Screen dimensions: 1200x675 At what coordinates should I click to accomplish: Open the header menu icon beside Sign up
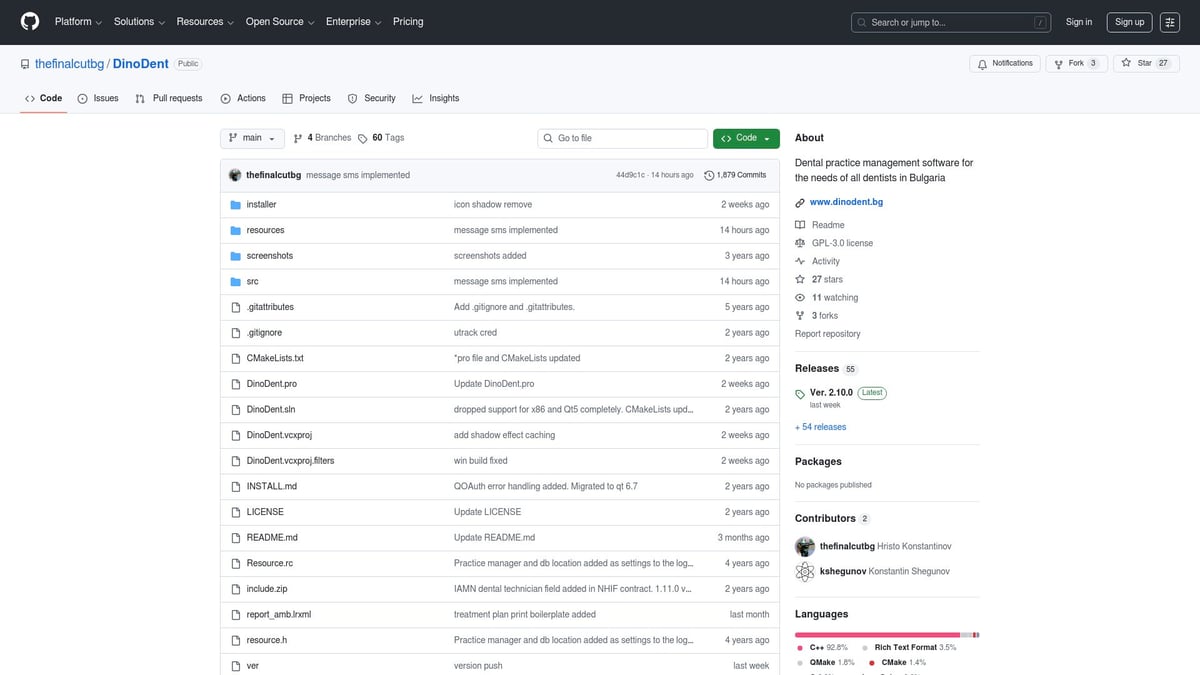pyautogui.click(x=1170, y=22)
